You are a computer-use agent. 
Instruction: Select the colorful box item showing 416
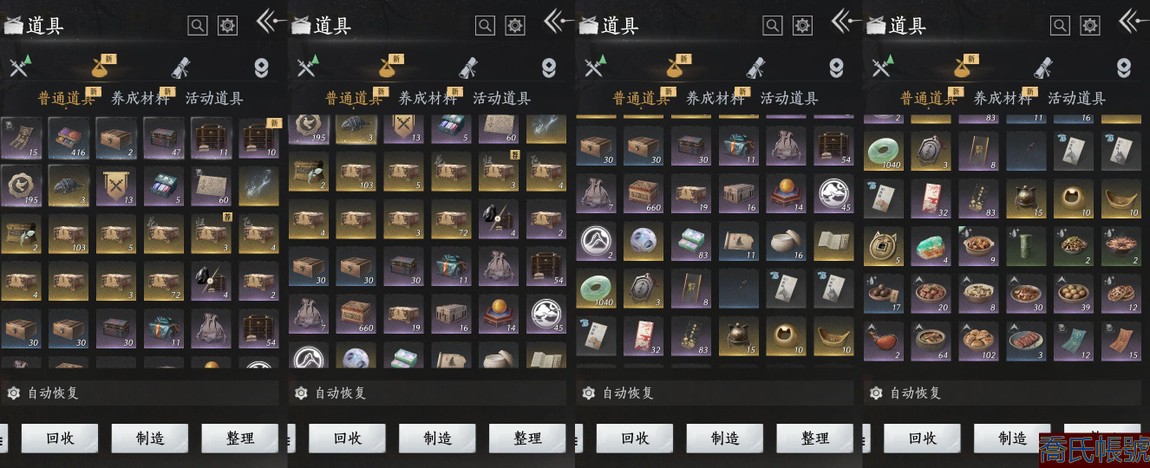pos(68,138)
